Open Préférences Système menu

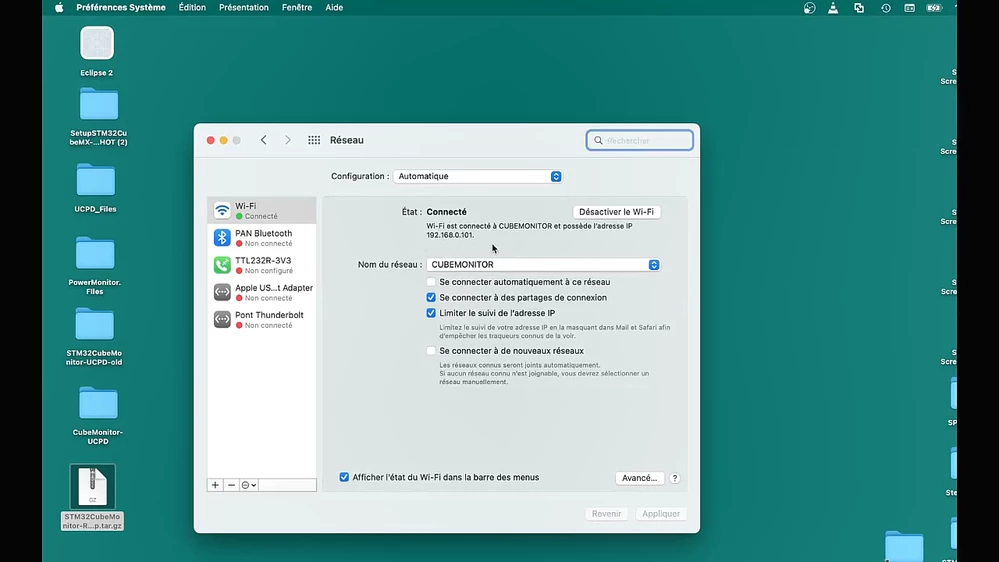[x=121, y=8]
